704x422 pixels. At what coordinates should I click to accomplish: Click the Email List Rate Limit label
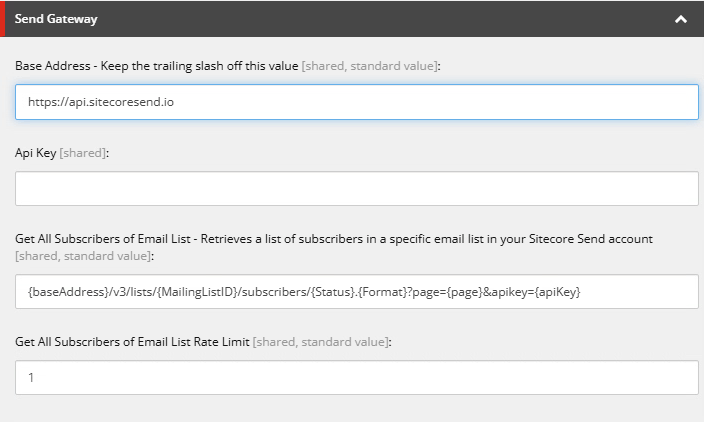tap(132, 342)
